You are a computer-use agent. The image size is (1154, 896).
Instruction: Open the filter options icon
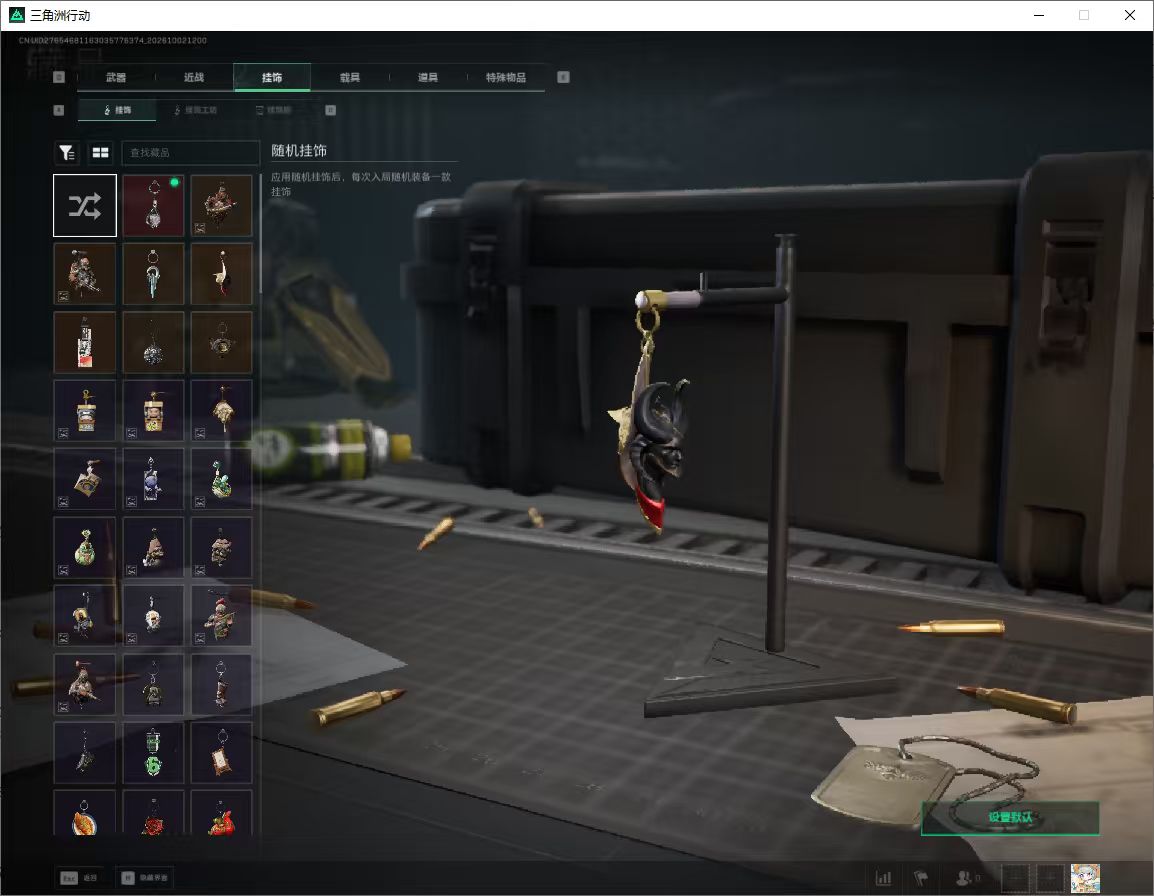(x=67, y=152)
